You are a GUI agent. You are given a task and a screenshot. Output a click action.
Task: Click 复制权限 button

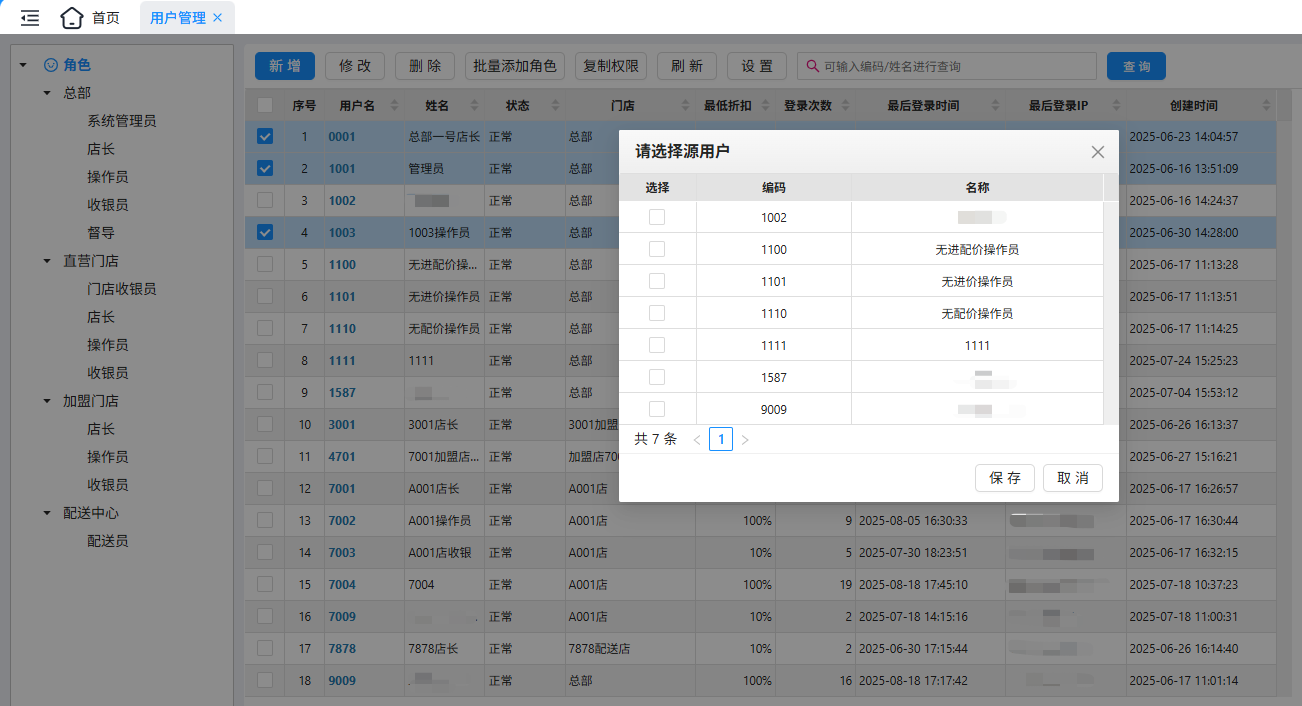[611, 66]
